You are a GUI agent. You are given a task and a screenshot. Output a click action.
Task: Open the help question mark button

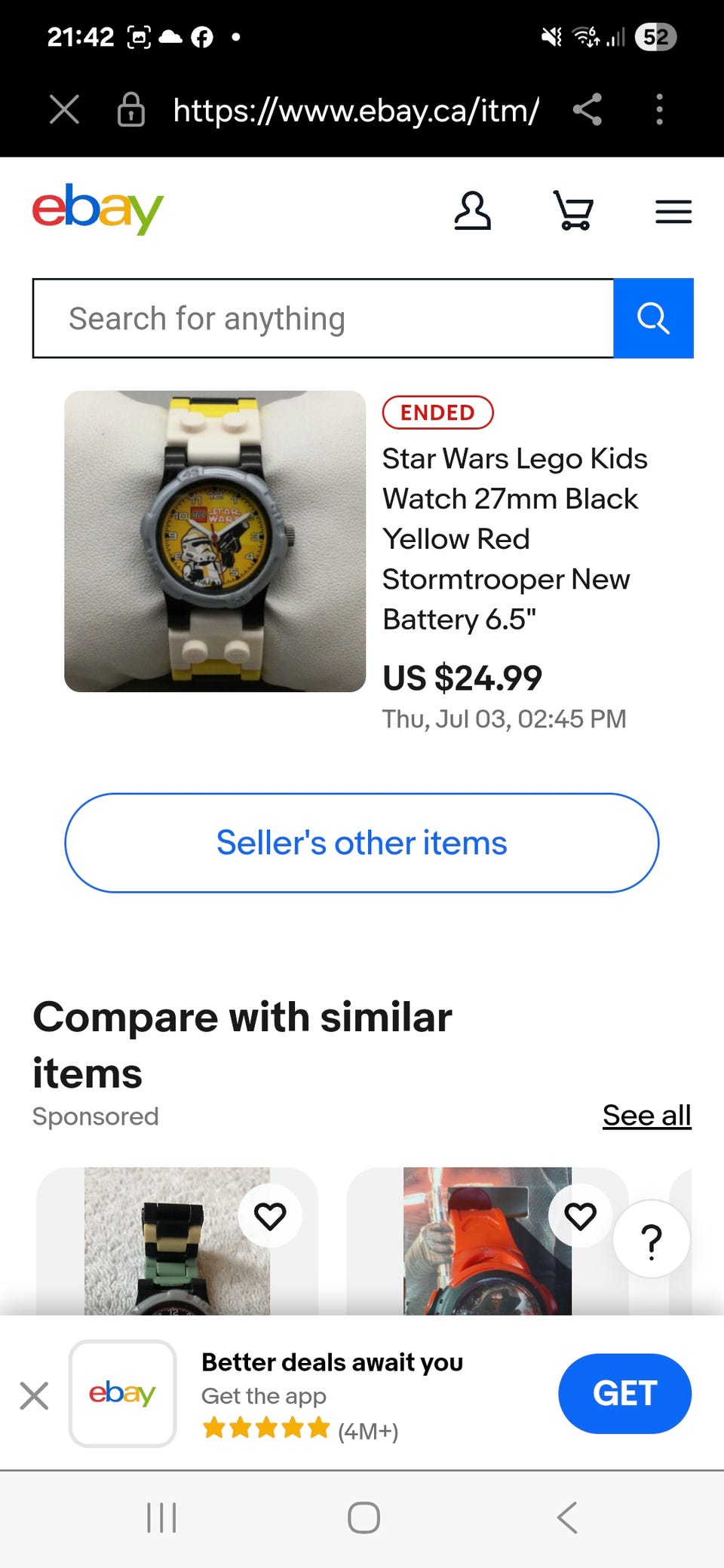click(652, 1240)
